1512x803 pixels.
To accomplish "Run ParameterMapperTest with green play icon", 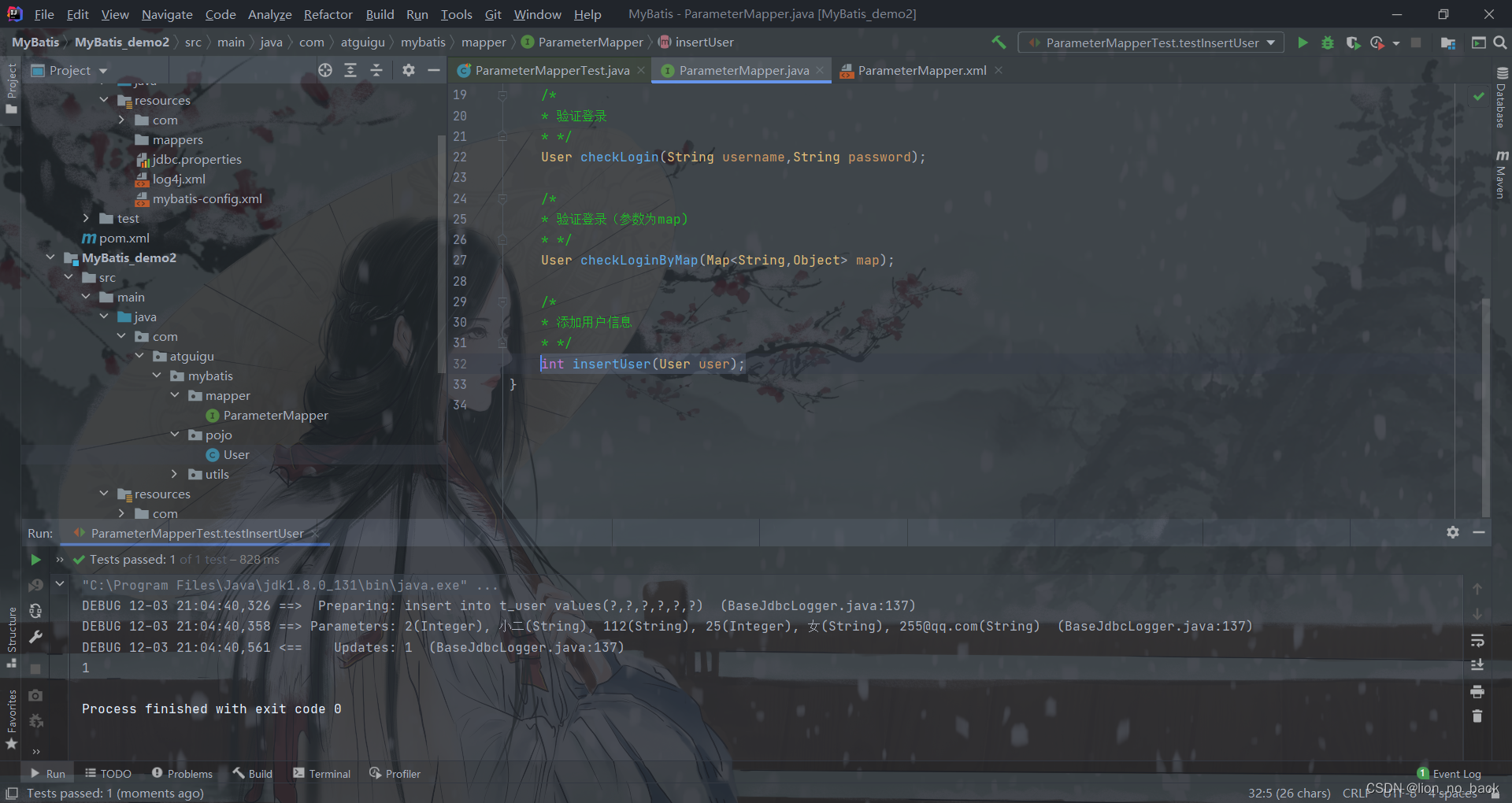I will tap(1303, 43).
